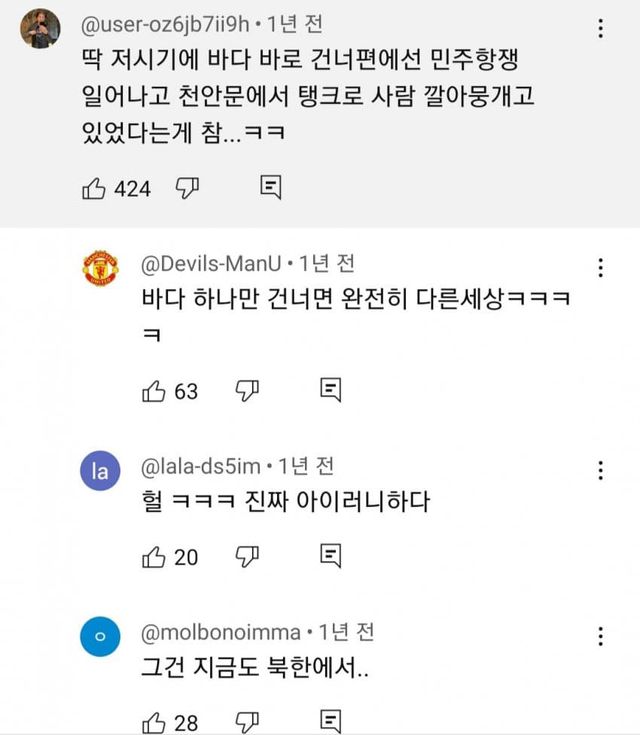Like the @molbonoimma reply
This screenshot has height=735, width=640.
point(154,722)
